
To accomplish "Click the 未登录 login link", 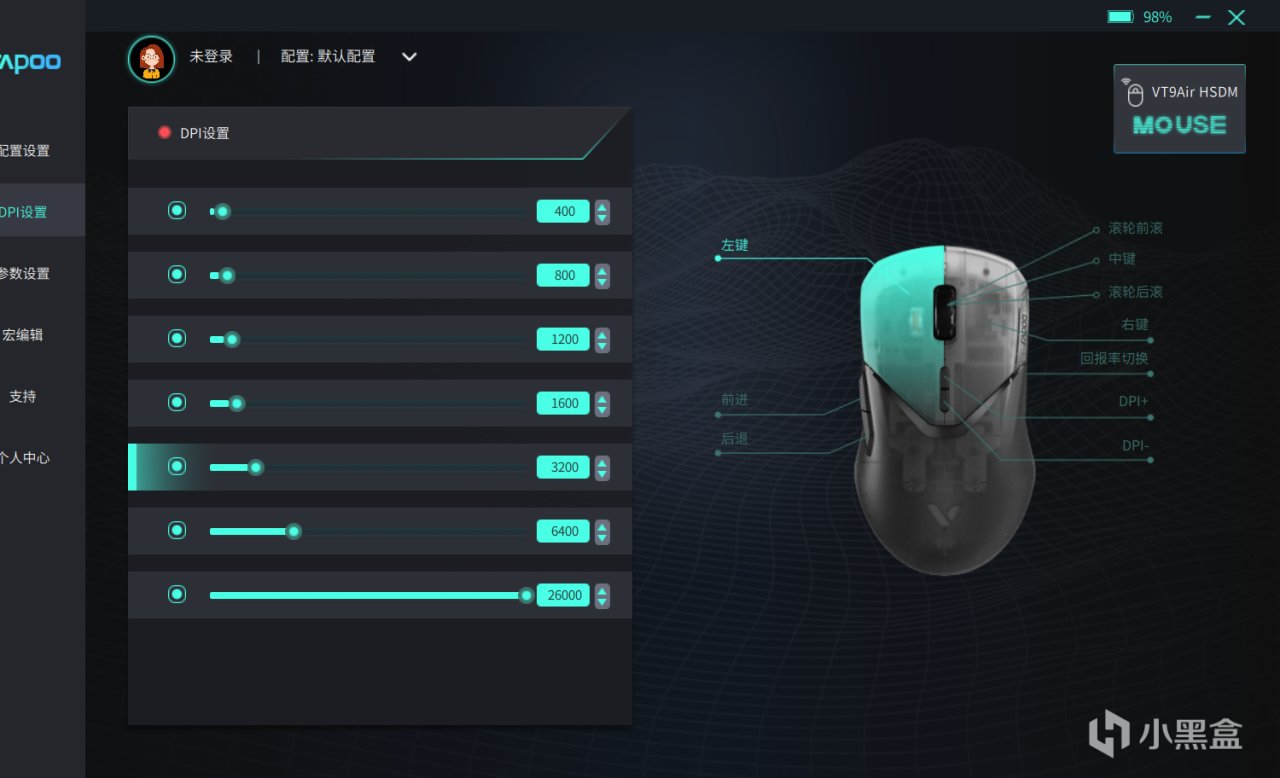I will pos(211,56).
